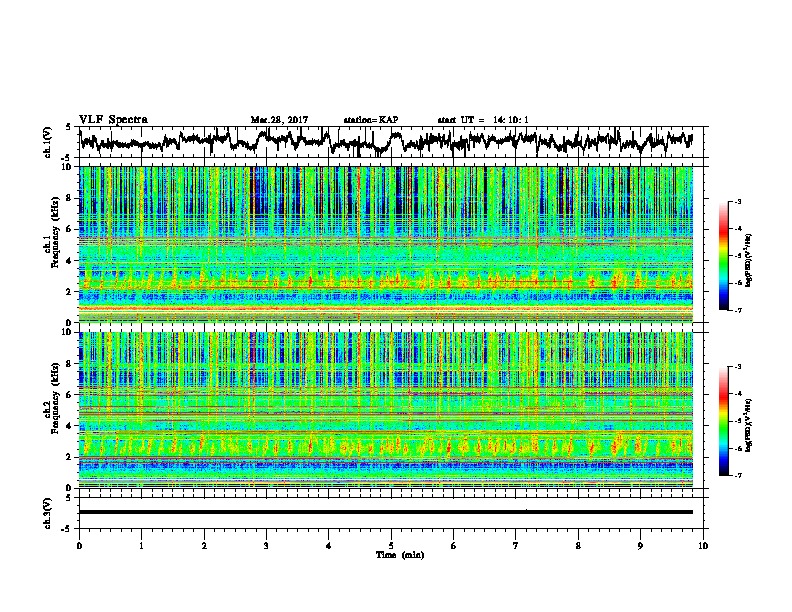Screen dimensions: 792x612
Task: Click the "4" kHz tick of ch.2 spectrogram
Action: pos(70,426)
